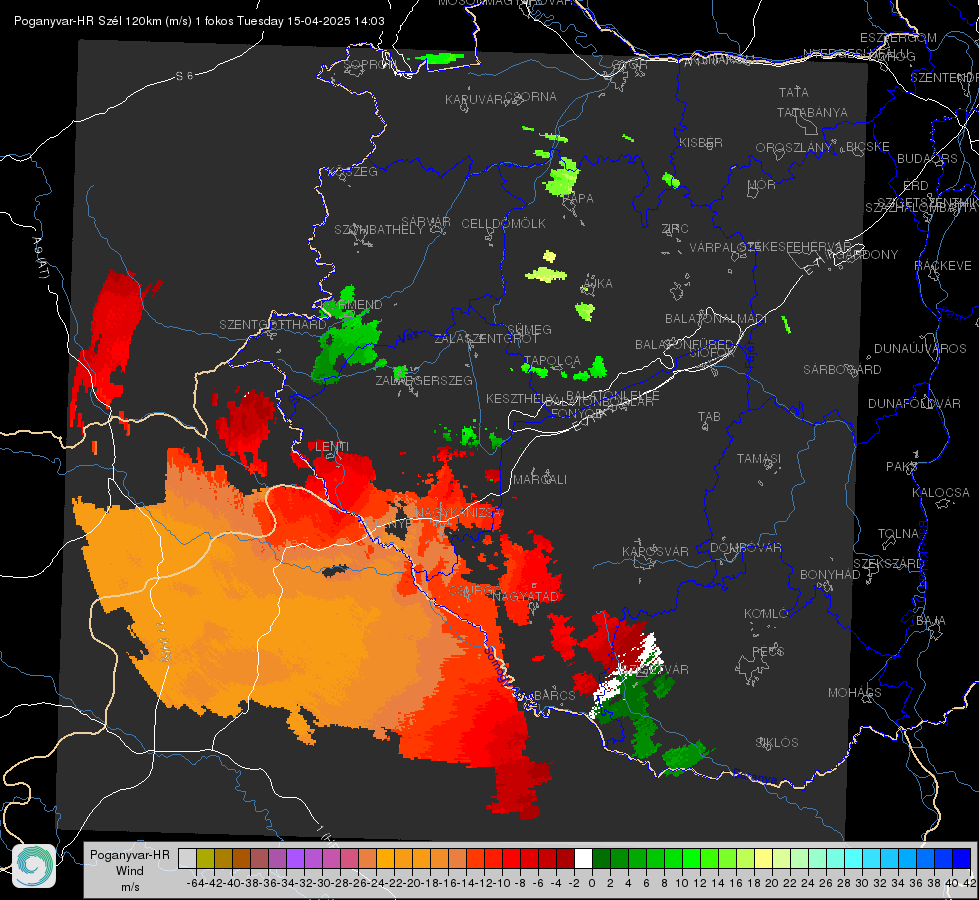Viewport: 979px width, 900px height.
Task: Select the cyan swatch between 28 and 30
Action: coord(853,859)
